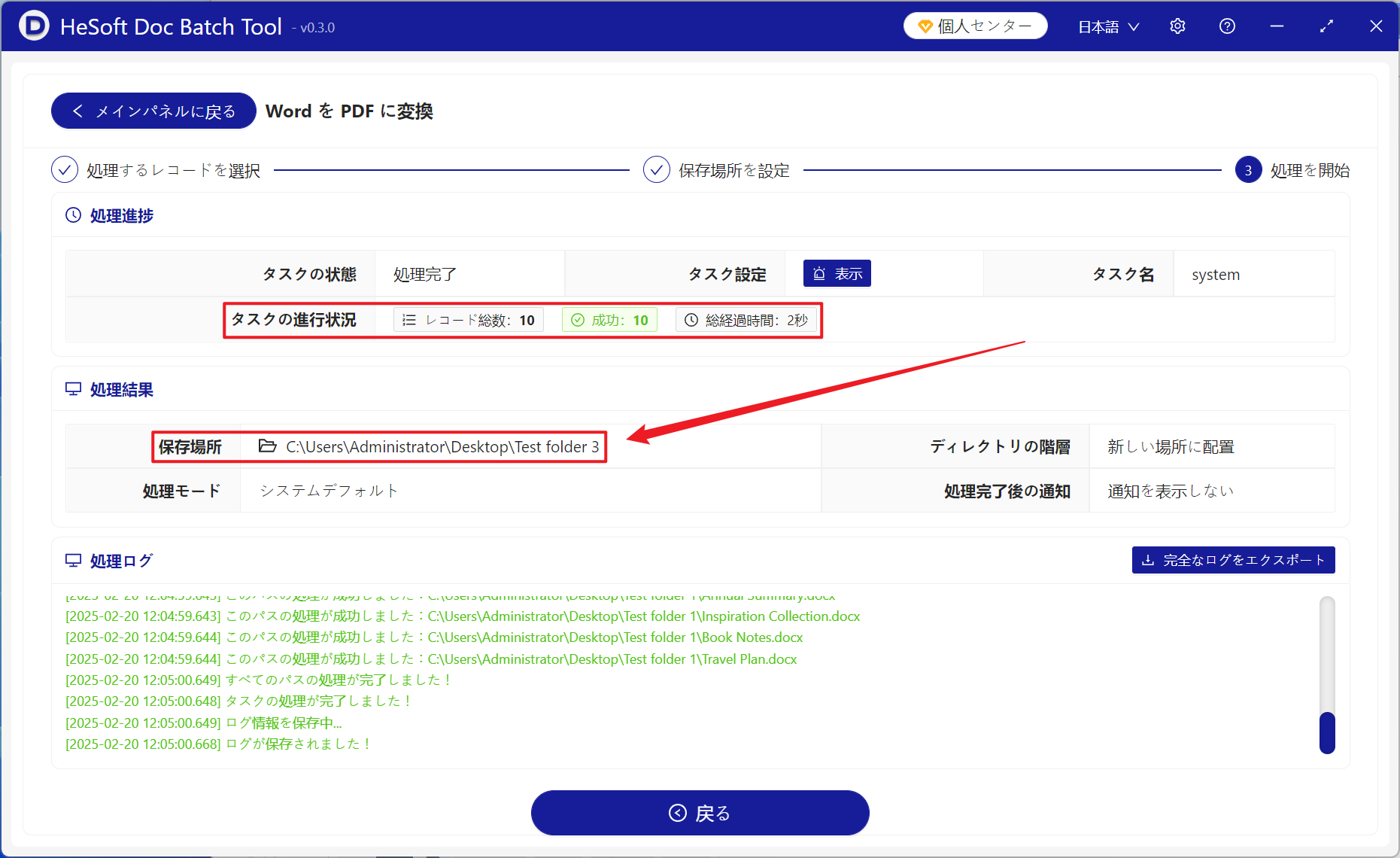This screenshot has height=858, width=1400.
Task: Open the 個人センター personal center button
Action: pyautogui.click(x=975, y=26)
